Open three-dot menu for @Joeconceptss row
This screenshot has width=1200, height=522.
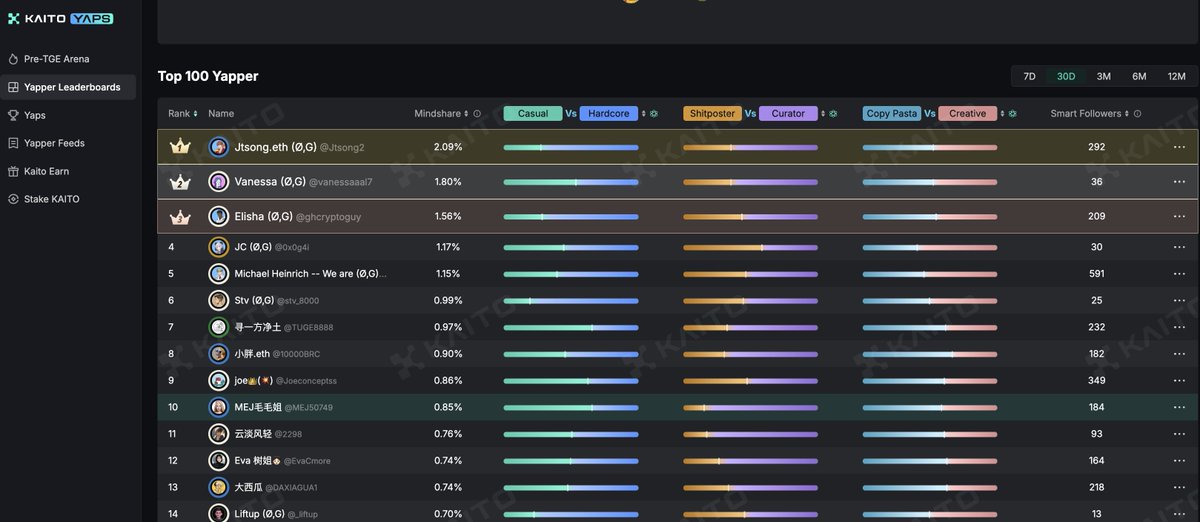tap(1179, 380)
